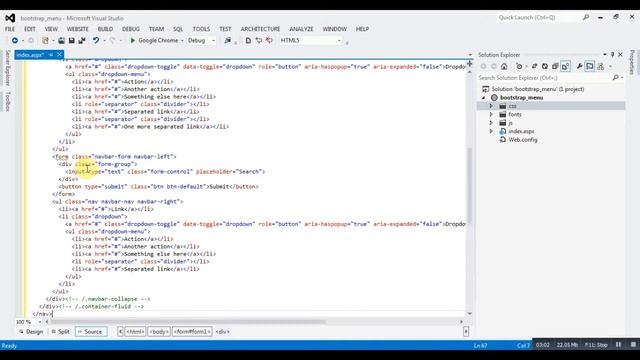This screenshot has width=640, height=360.
Task: Switch to Source view
Action: (x=91, y=332)
